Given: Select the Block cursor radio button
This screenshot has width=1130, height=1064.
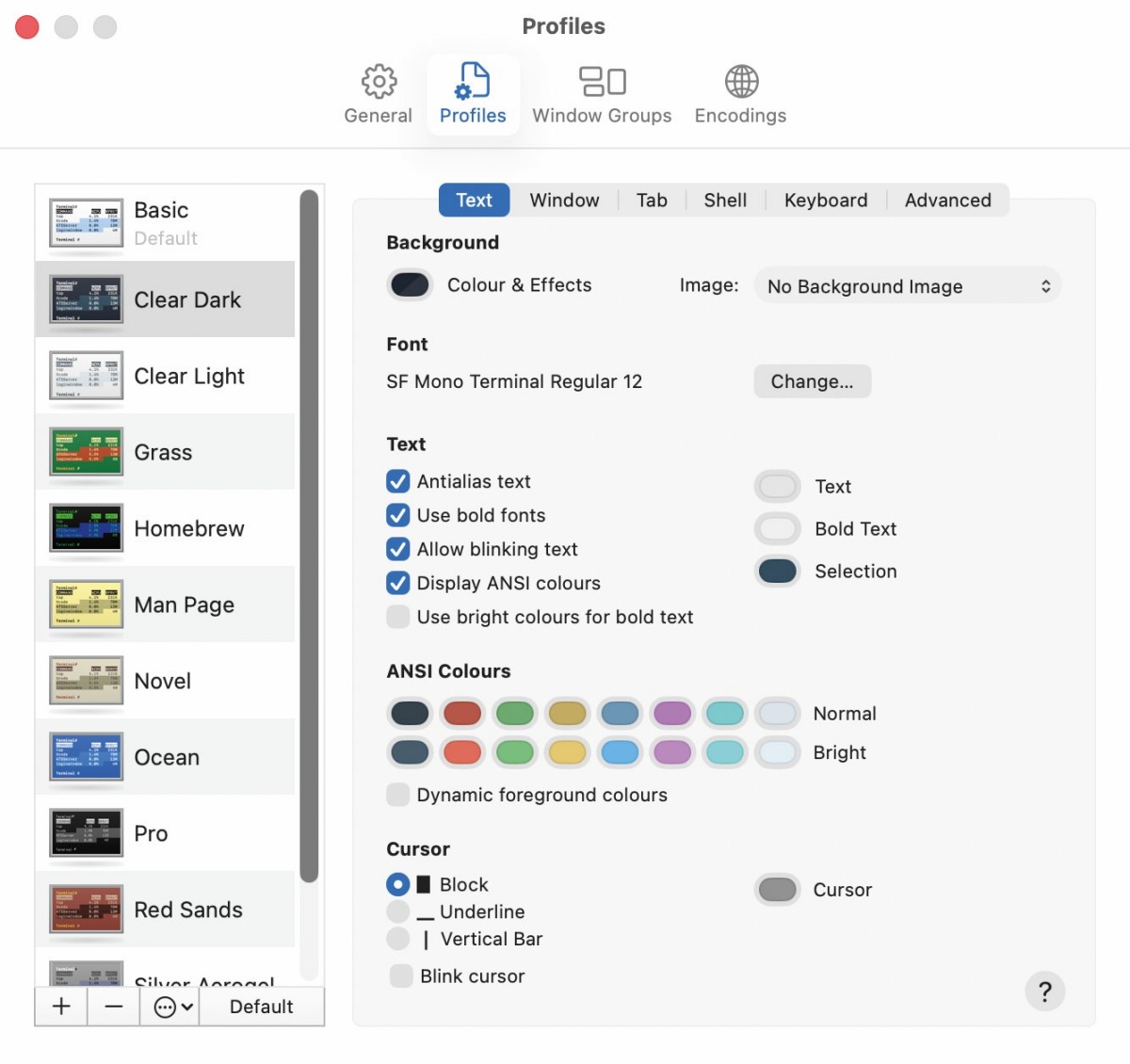Looking at the screenshot, I should pyautogui.click(x=398, y=884).
